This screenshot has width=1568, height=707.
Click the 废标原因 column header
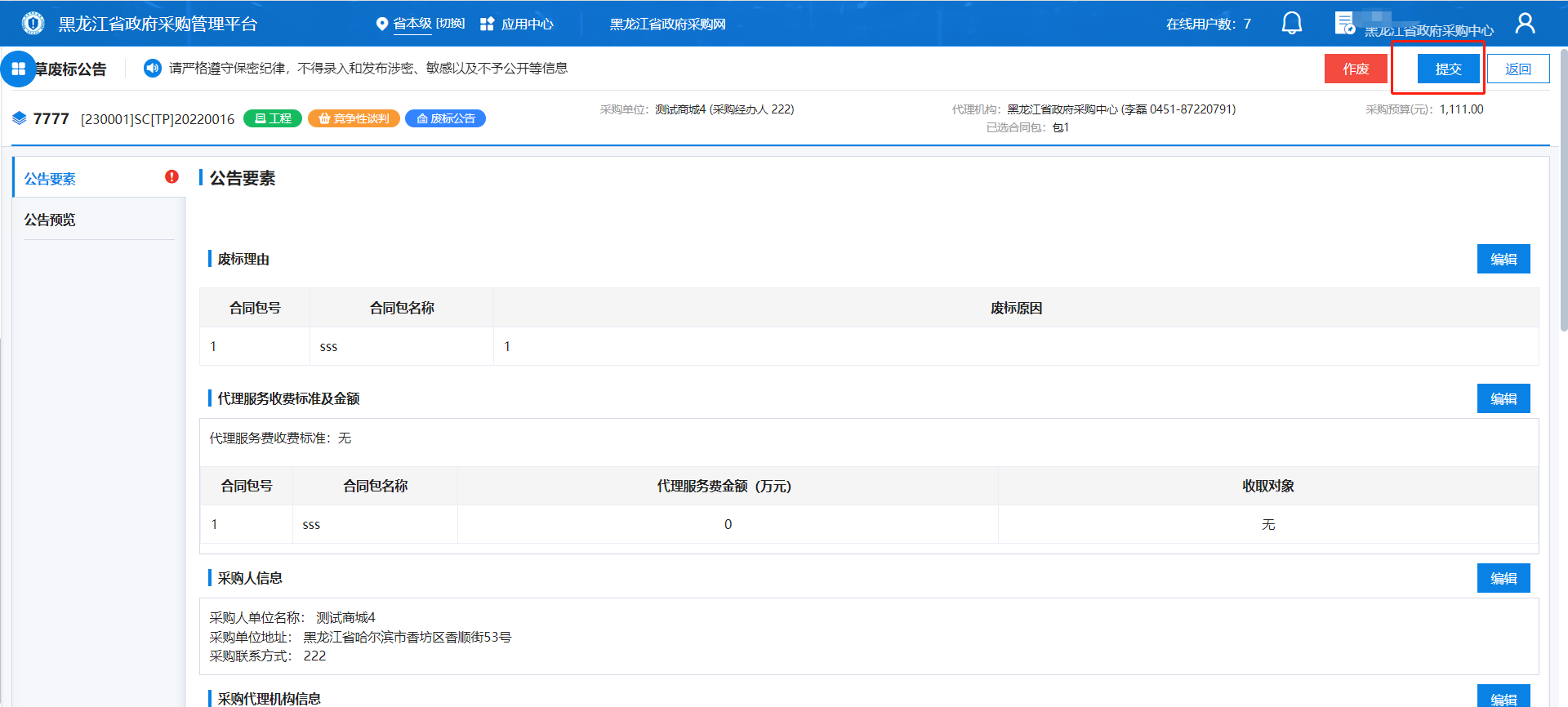[1016, 308]
